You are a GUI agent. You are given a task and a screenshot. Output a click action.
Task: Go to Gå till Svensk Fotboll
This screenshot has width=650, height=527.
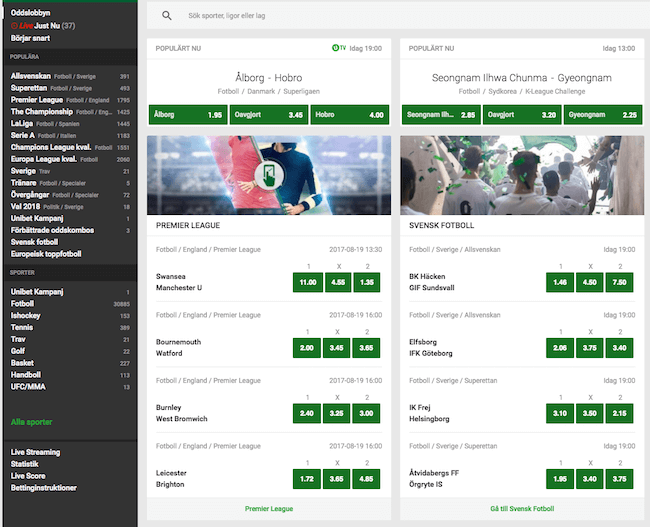point(522,509)
